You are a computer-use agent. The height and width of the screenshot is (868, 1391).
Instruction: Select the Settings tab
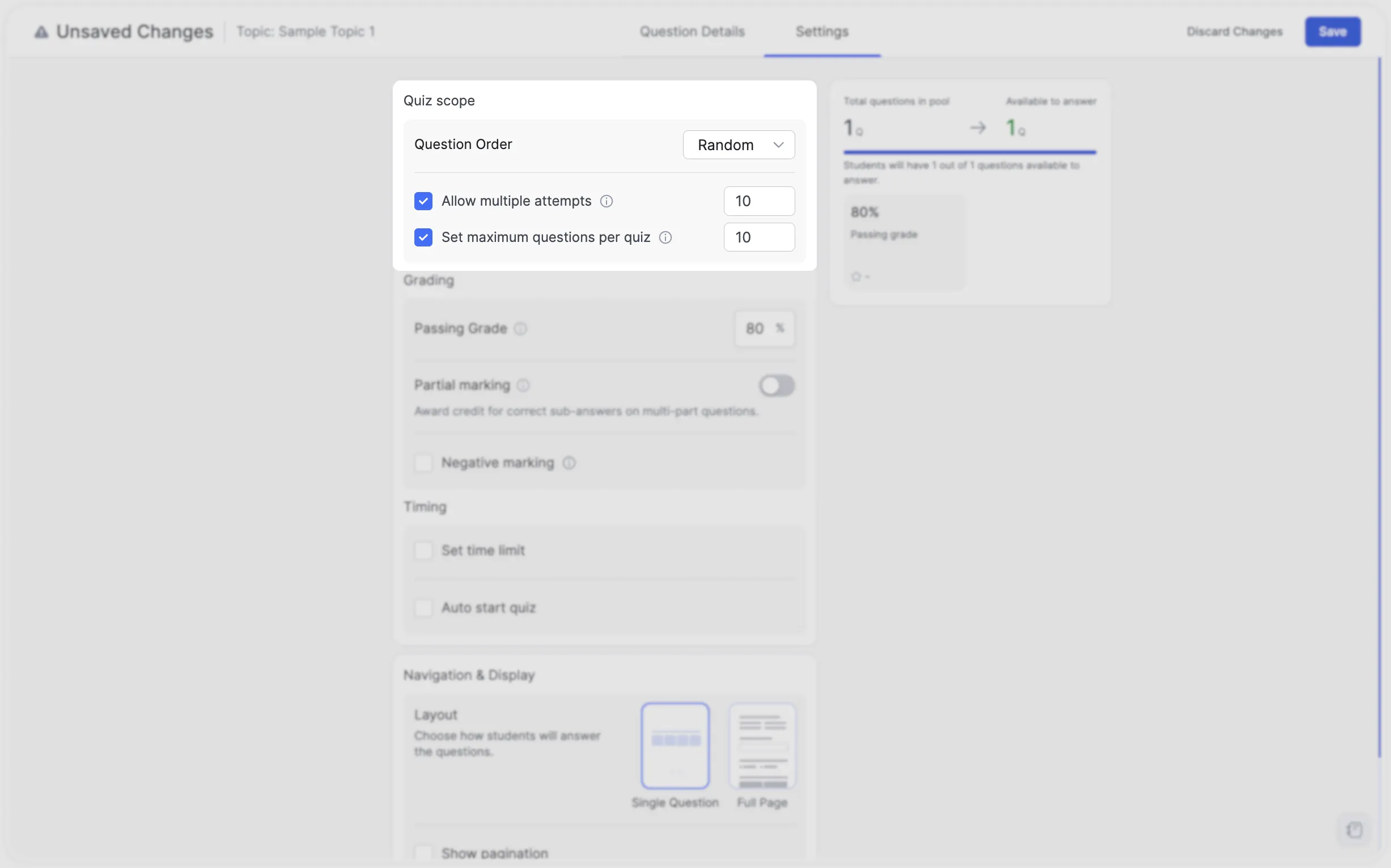click(822, 32)
